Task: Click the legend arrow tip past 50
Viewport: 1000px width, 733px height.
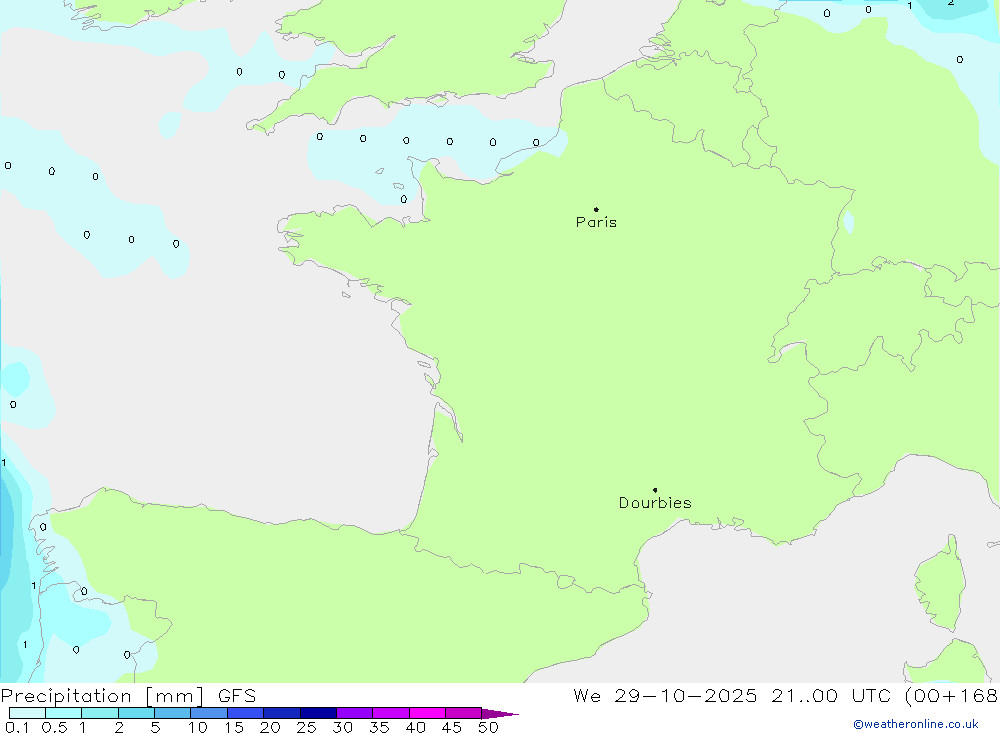Action: (501, 714)
